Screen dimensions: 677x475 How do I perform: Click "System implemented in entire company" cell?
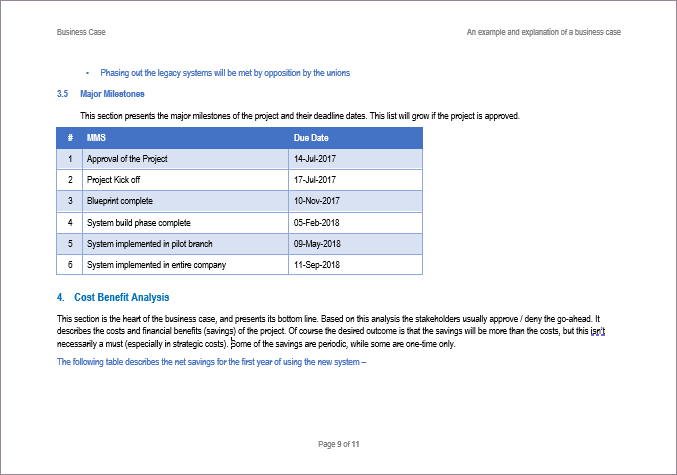click(x=156, y=265)
